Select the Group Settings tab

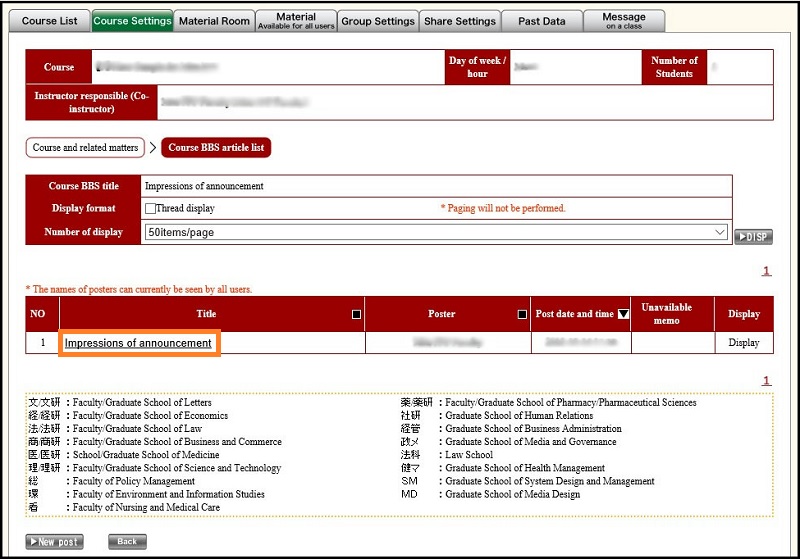377,21
